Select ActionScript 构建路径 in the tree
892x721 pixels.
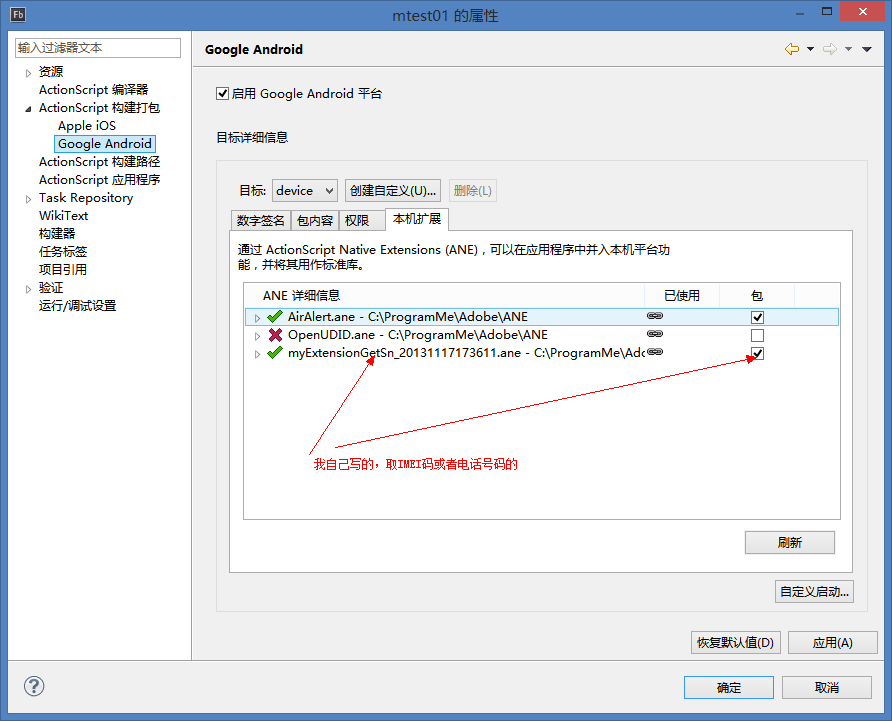99,162
